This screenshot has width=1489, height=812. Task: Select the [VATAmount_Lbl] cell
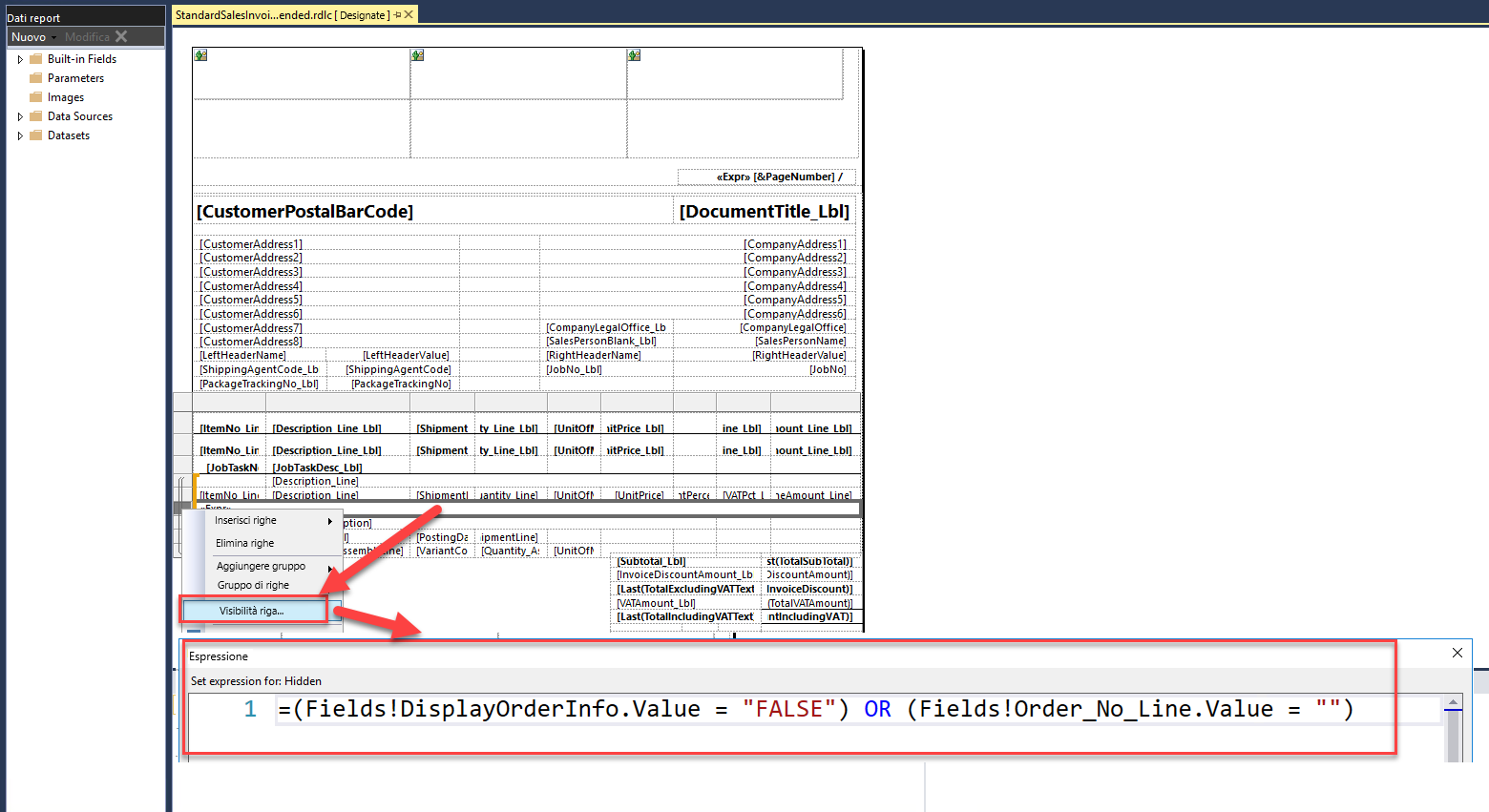686,604
